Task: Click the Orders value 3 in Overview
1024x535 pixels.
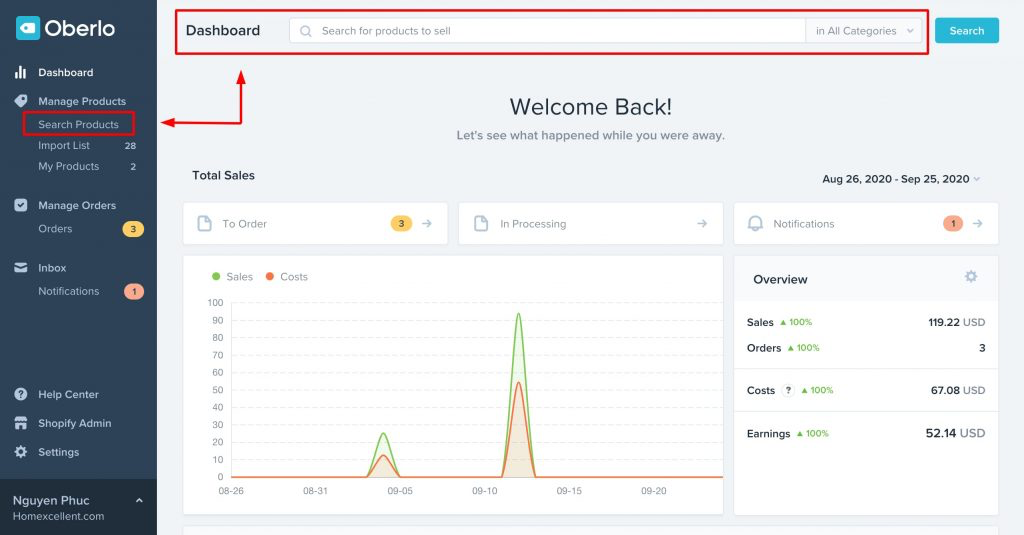Action: click(982, 348)
